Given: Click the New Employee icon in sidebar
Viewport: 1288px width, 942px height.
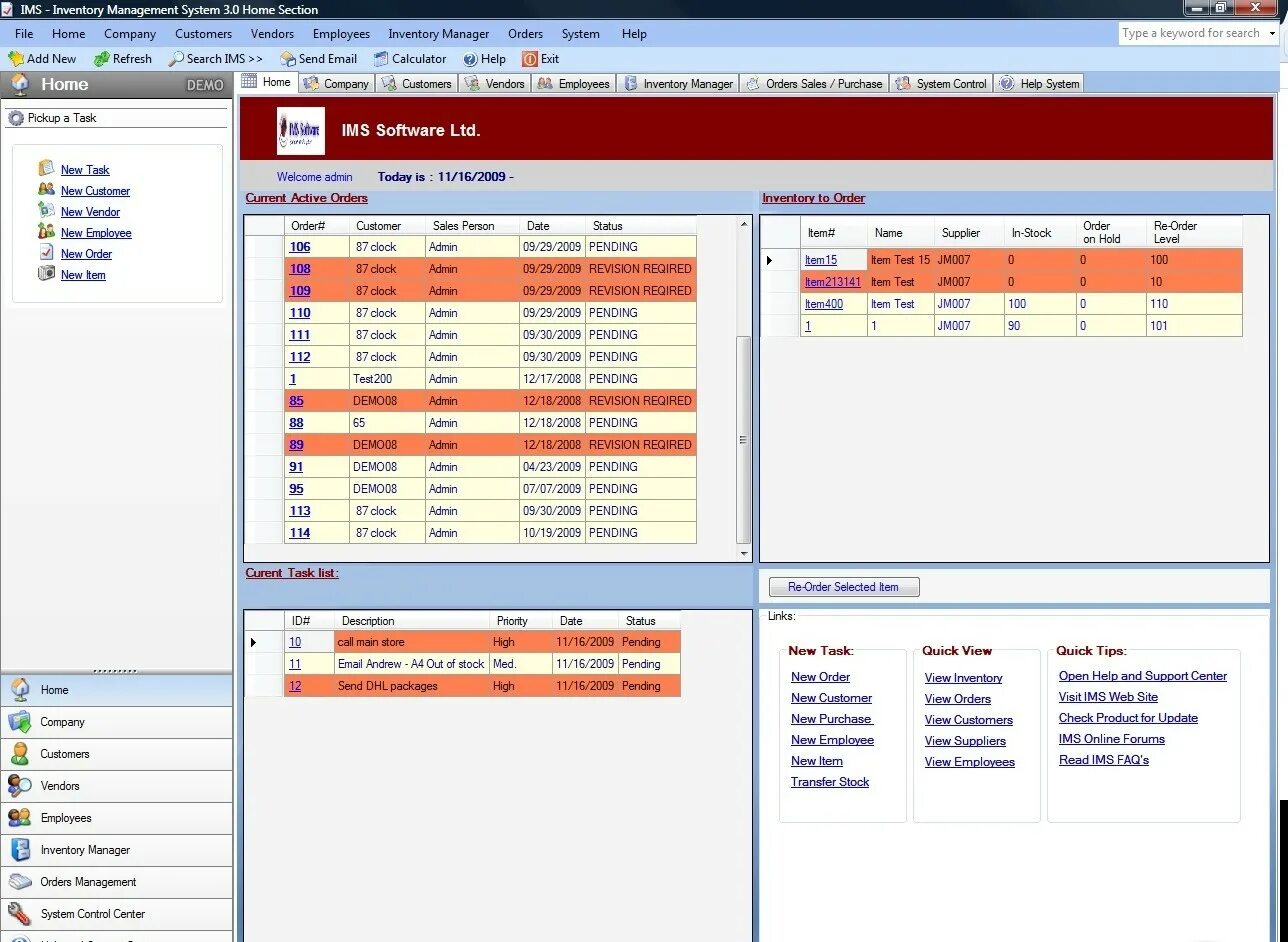Looking at the screenshot, I should (46, 231).
